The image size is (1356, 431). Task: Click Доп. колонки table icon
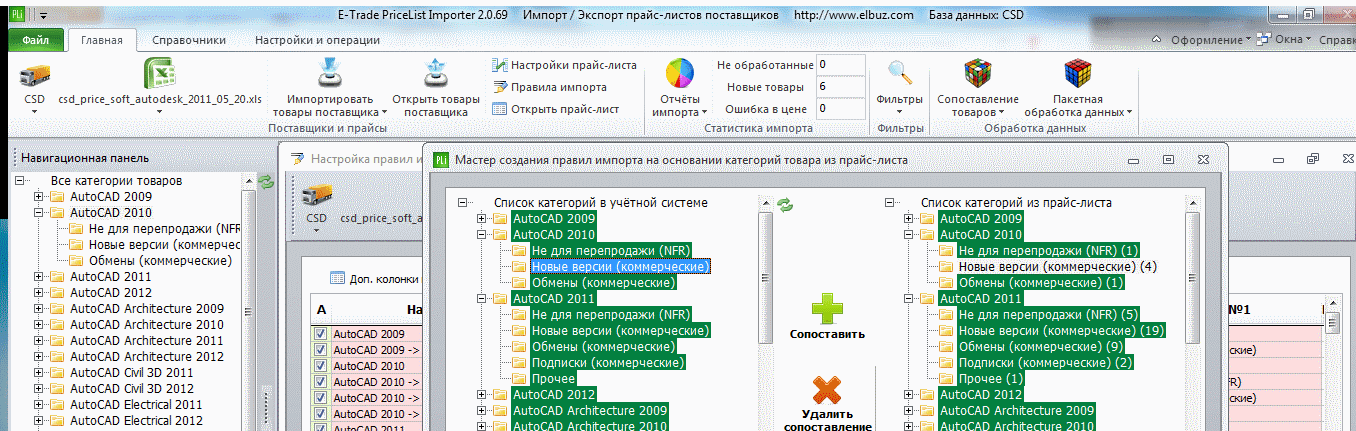pos(338,278)
